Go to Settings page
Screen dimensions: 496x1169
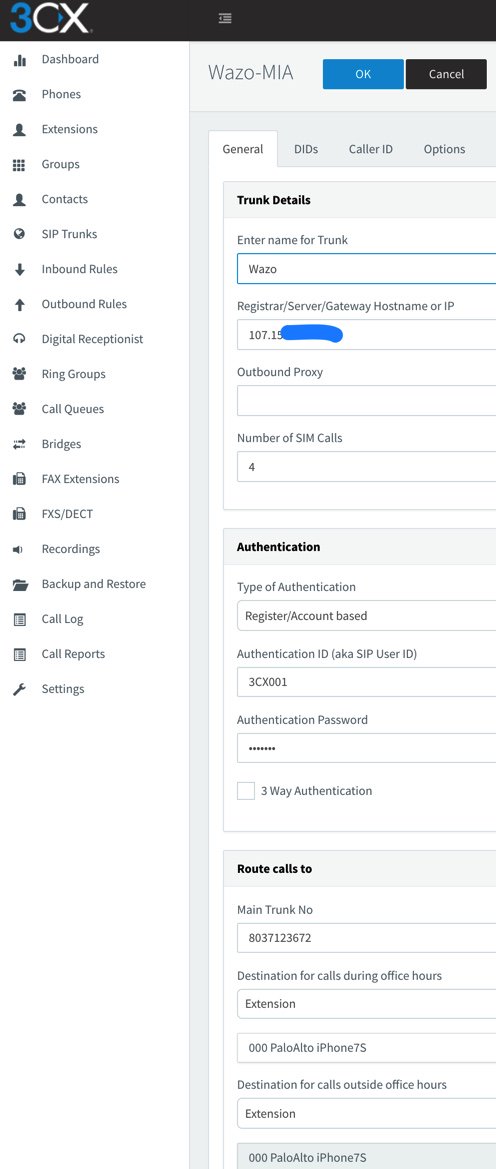tap(63, 689)
